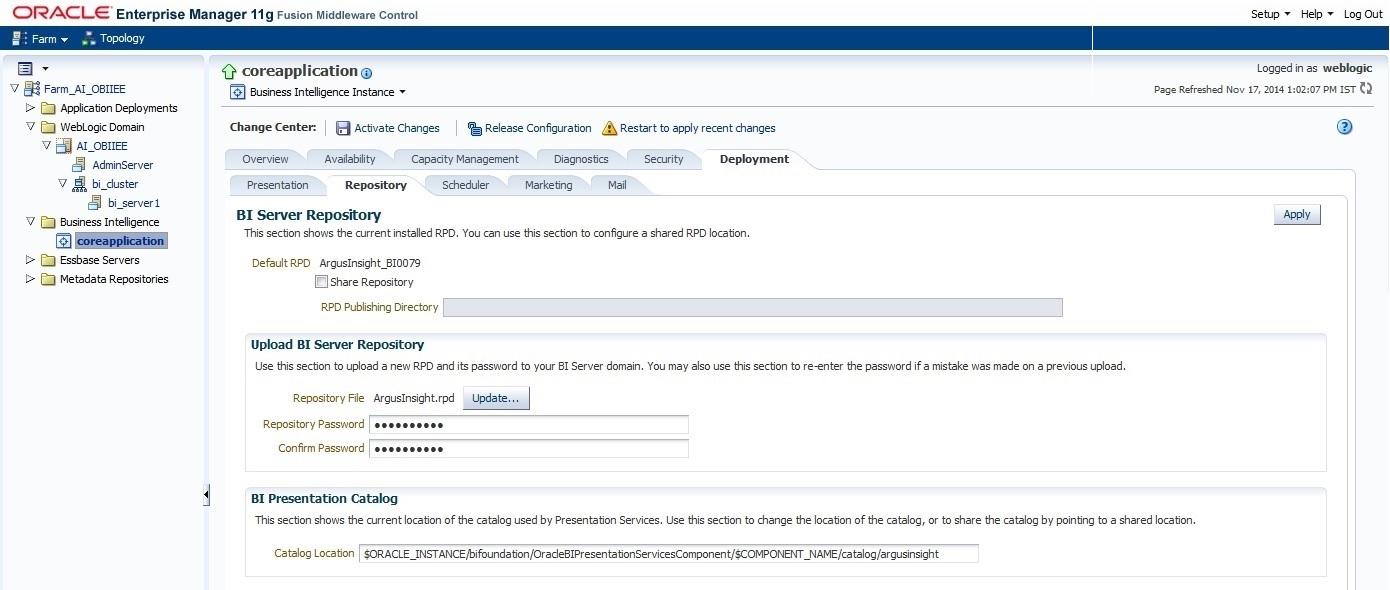Viewport: 1390px width, 590px height.
Task: Open the Farm dropdown menu
Action: tap(50, 39)
